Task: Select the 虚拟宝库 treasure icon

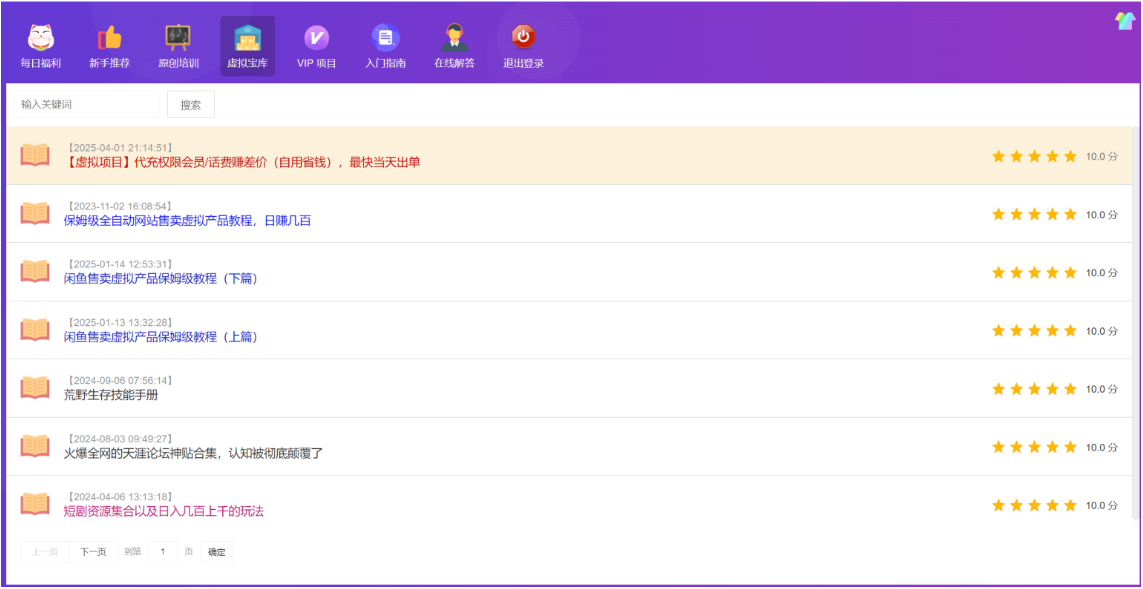Action: tap(247, 39)
